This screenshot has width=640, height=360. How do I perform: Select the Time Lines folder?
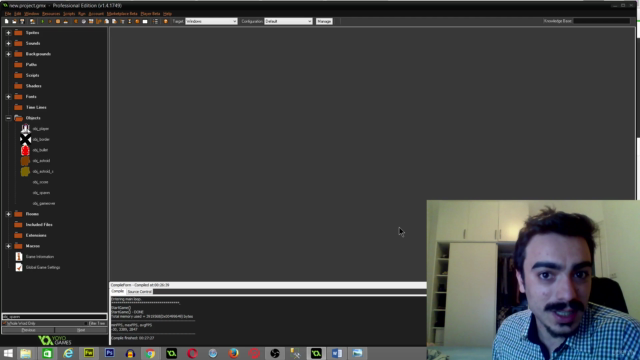(36, 107)
